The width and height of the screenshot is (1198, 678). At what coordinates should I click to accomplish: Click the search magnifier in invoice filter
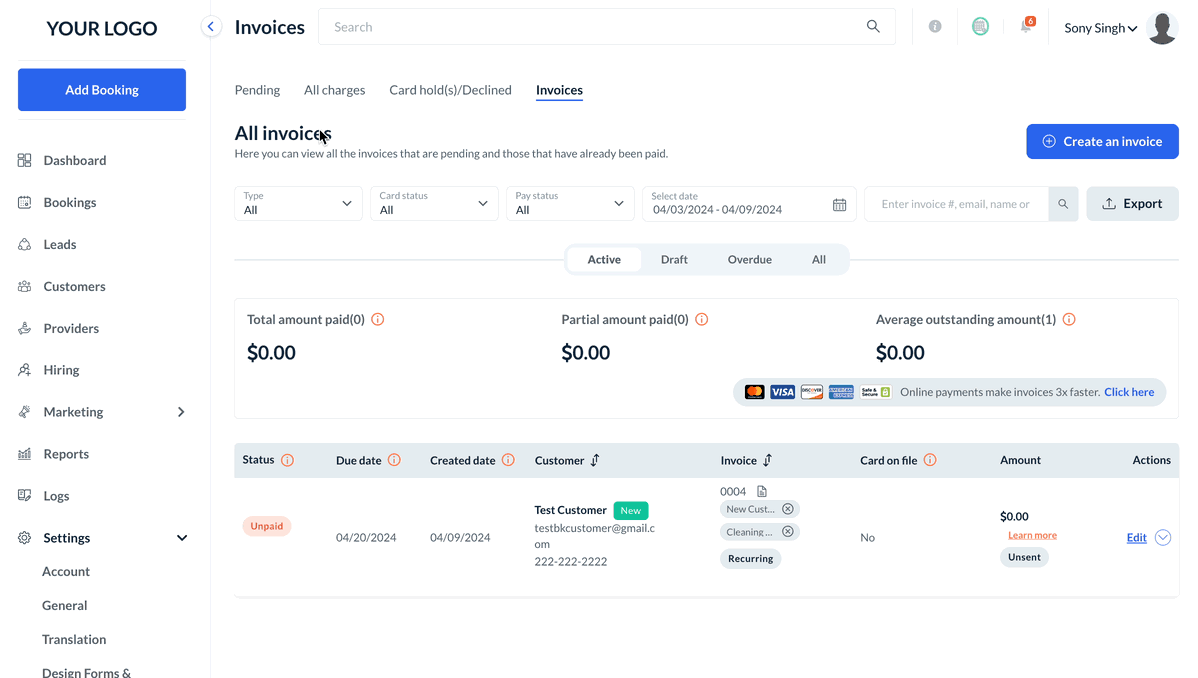tap(1063, 204)
